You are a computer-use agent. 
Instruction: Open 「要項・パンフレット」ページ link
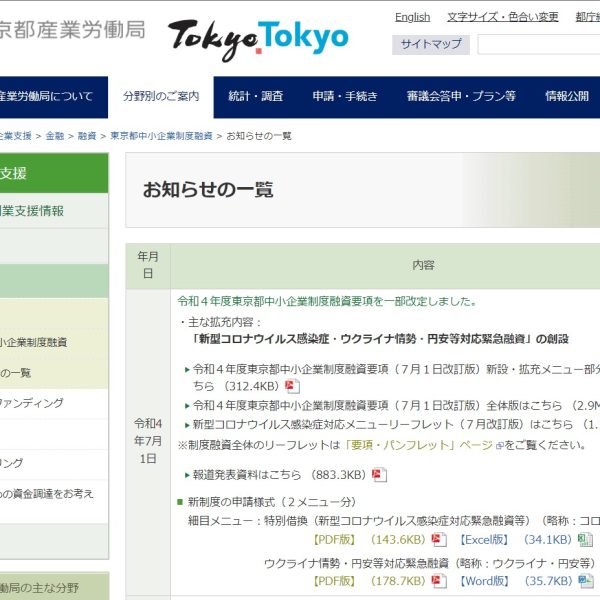[419, 445]
